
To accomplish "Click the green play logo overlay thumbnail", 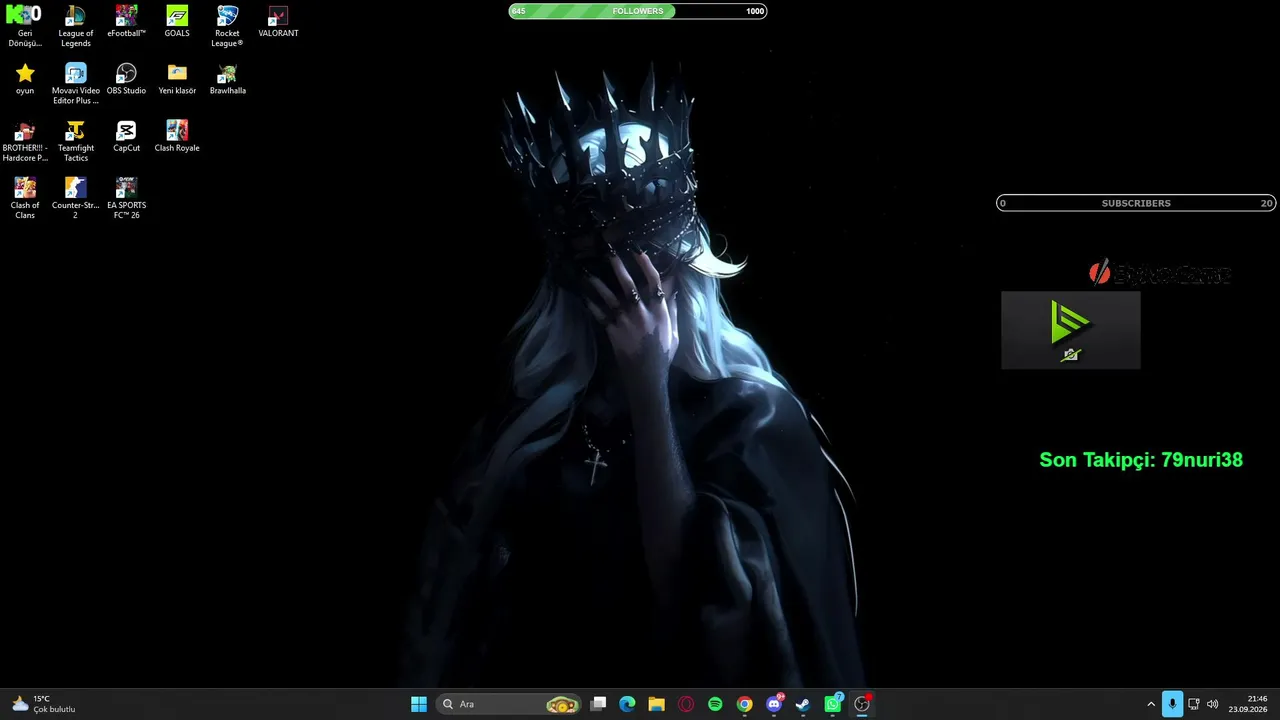I will (1070, 330).
